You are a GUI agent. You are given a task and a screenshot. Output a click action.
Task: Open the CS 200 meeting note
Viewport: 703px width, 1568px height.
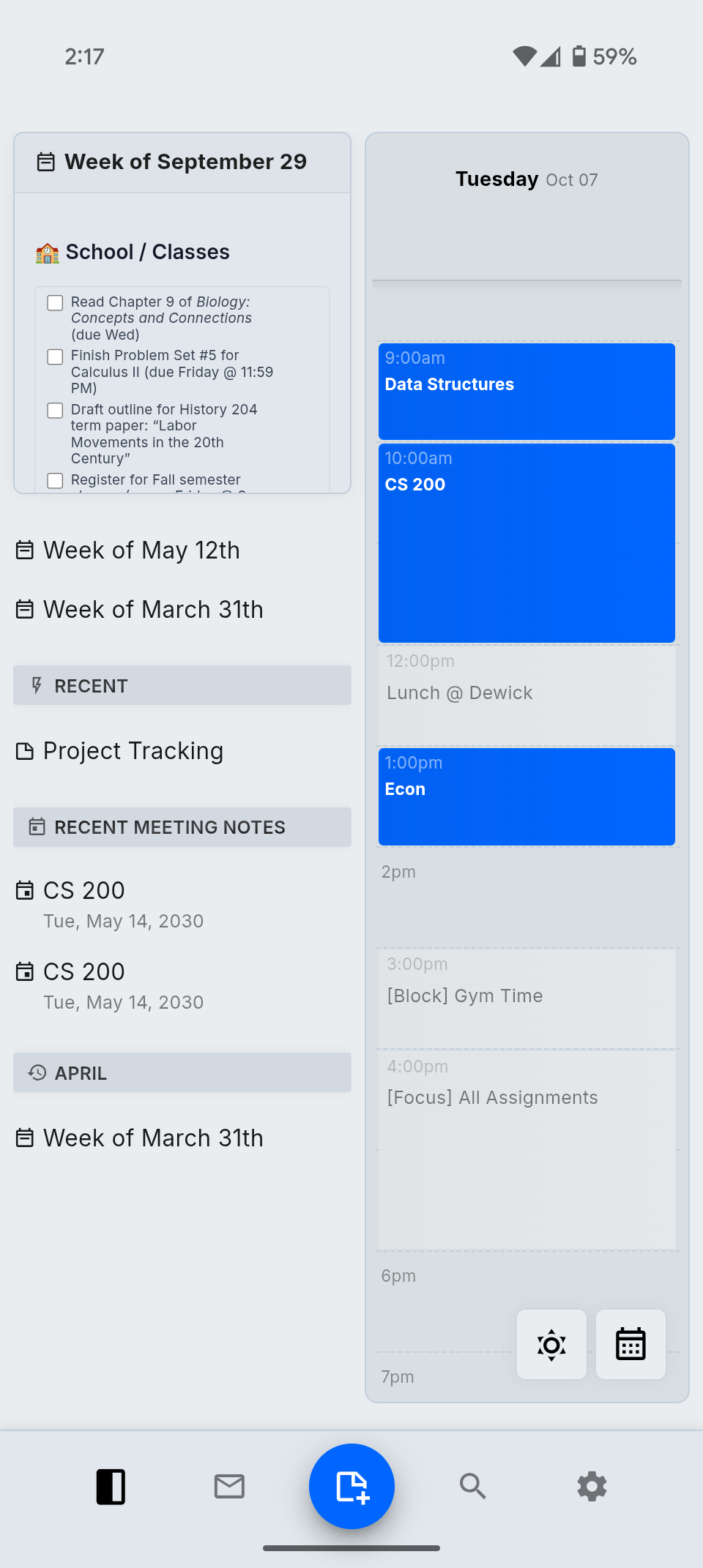pyautogui.click(x=83, y=890)
